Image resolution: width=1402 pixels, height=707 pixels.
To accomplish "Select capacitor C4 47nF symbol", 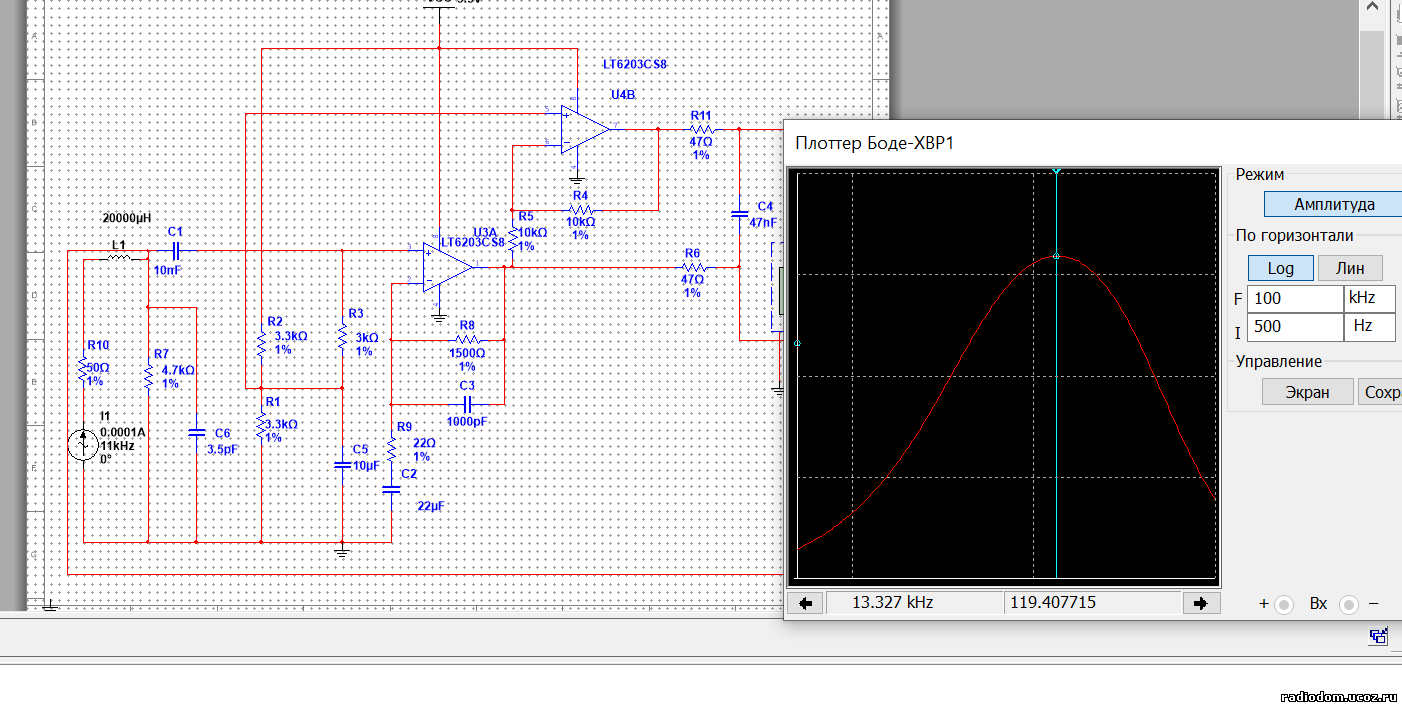I will click(739, 213).
